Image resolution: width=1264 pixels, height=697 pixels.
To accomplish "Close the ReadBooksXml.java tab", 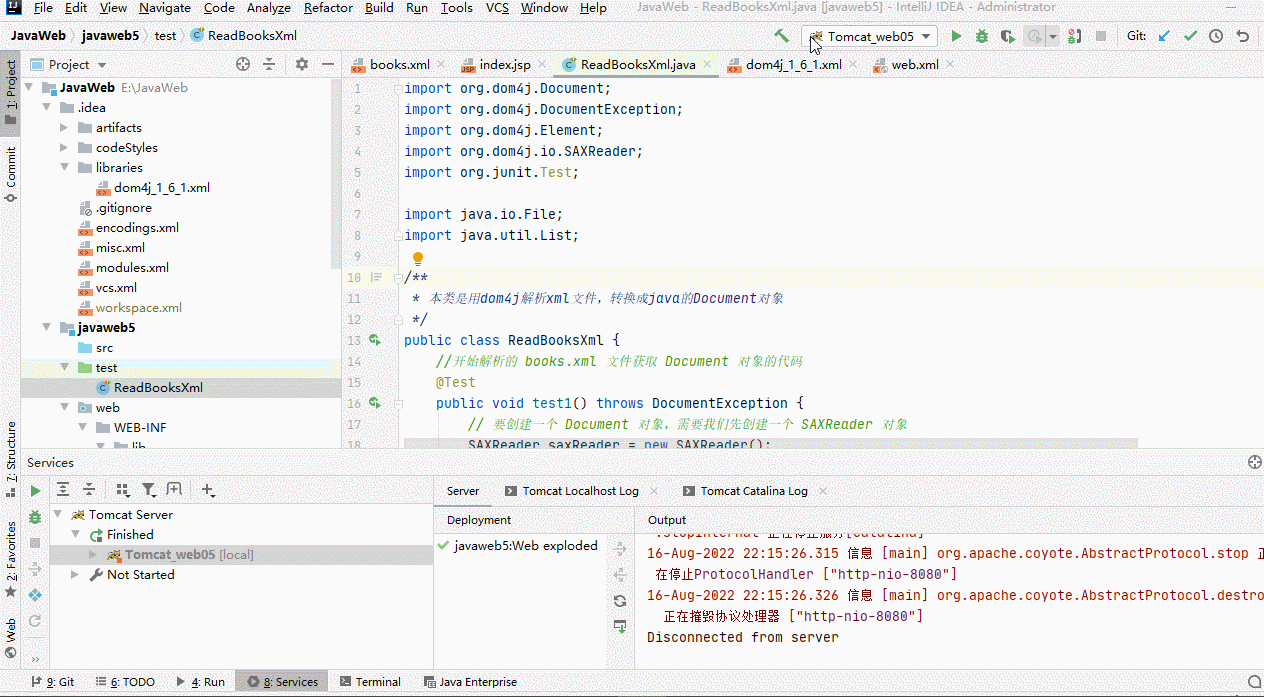I will point(706,65).
